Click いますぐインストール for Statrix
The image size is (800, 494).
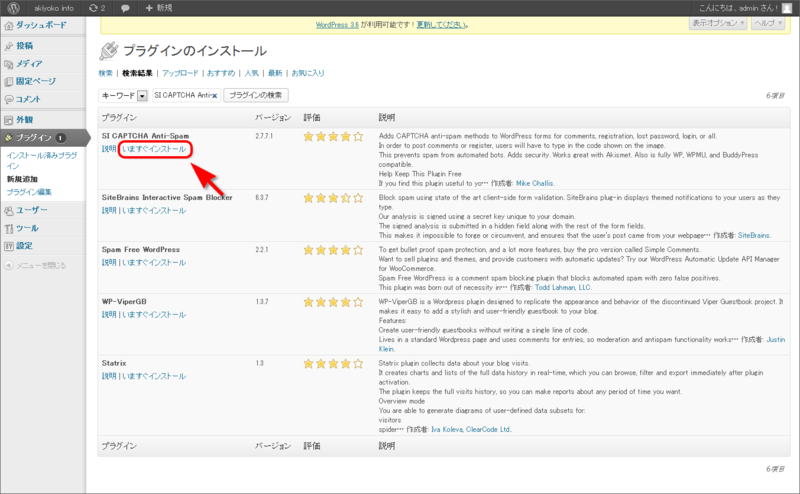coord(154,376)
